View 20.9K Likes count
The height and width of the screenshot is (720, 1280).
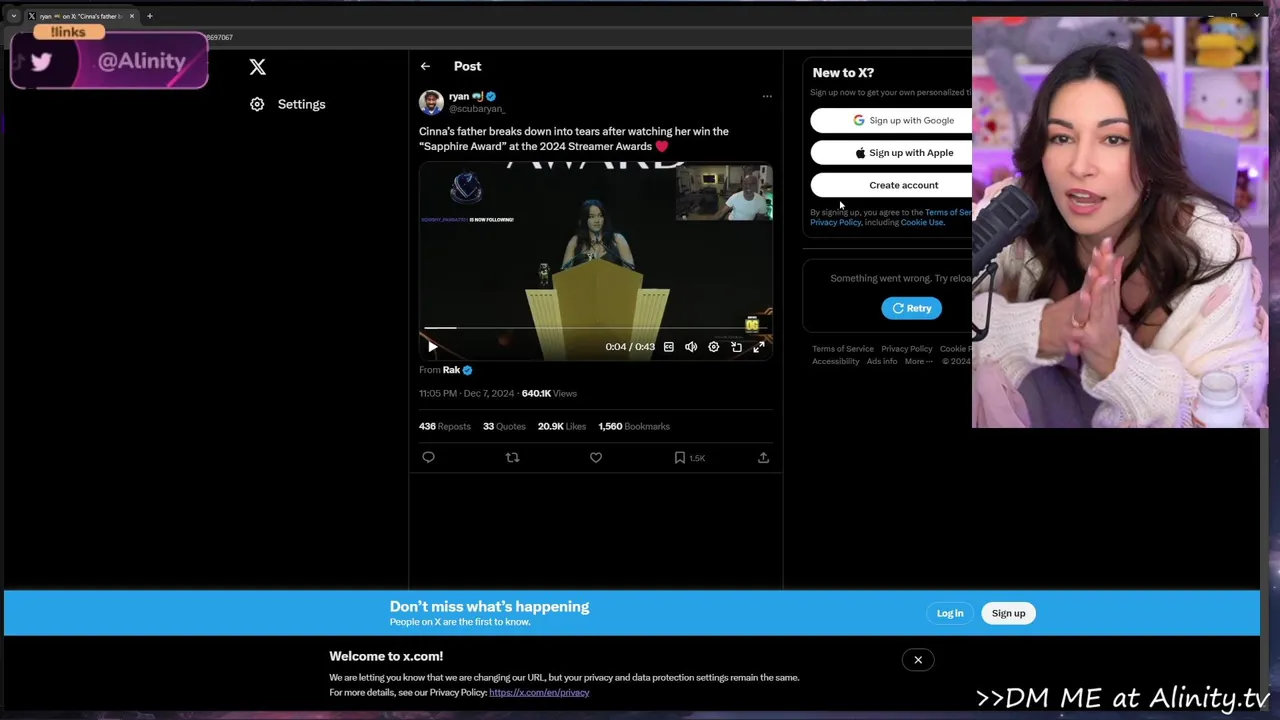562,426
